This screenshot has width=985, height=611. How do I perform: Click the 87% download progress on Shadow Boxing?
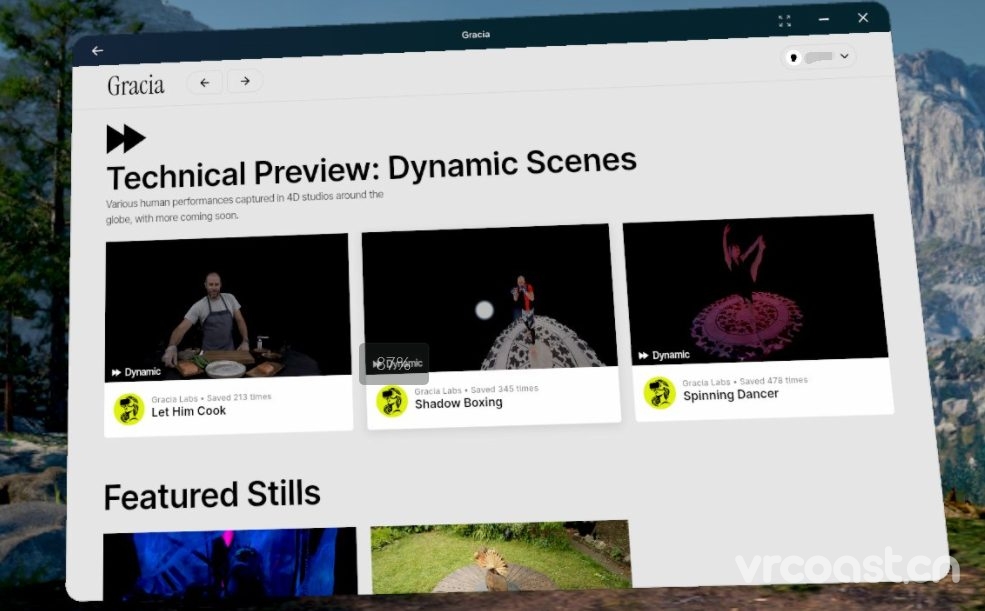coord(394,364)
